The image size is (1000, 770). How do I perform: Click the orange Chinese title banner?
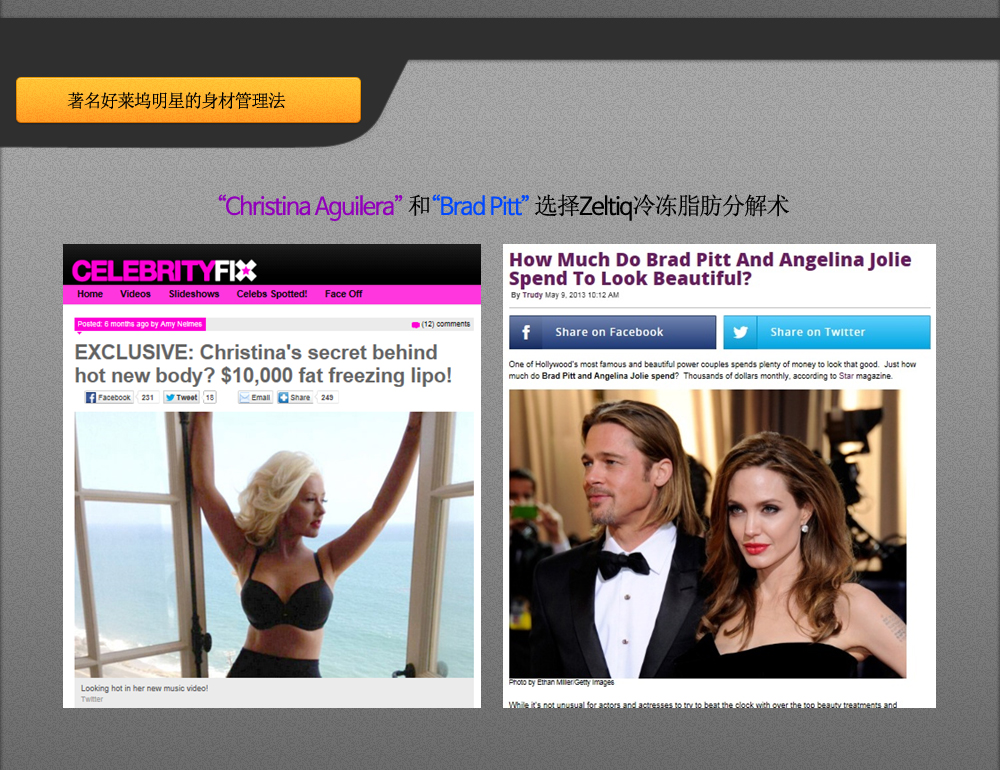188,100
